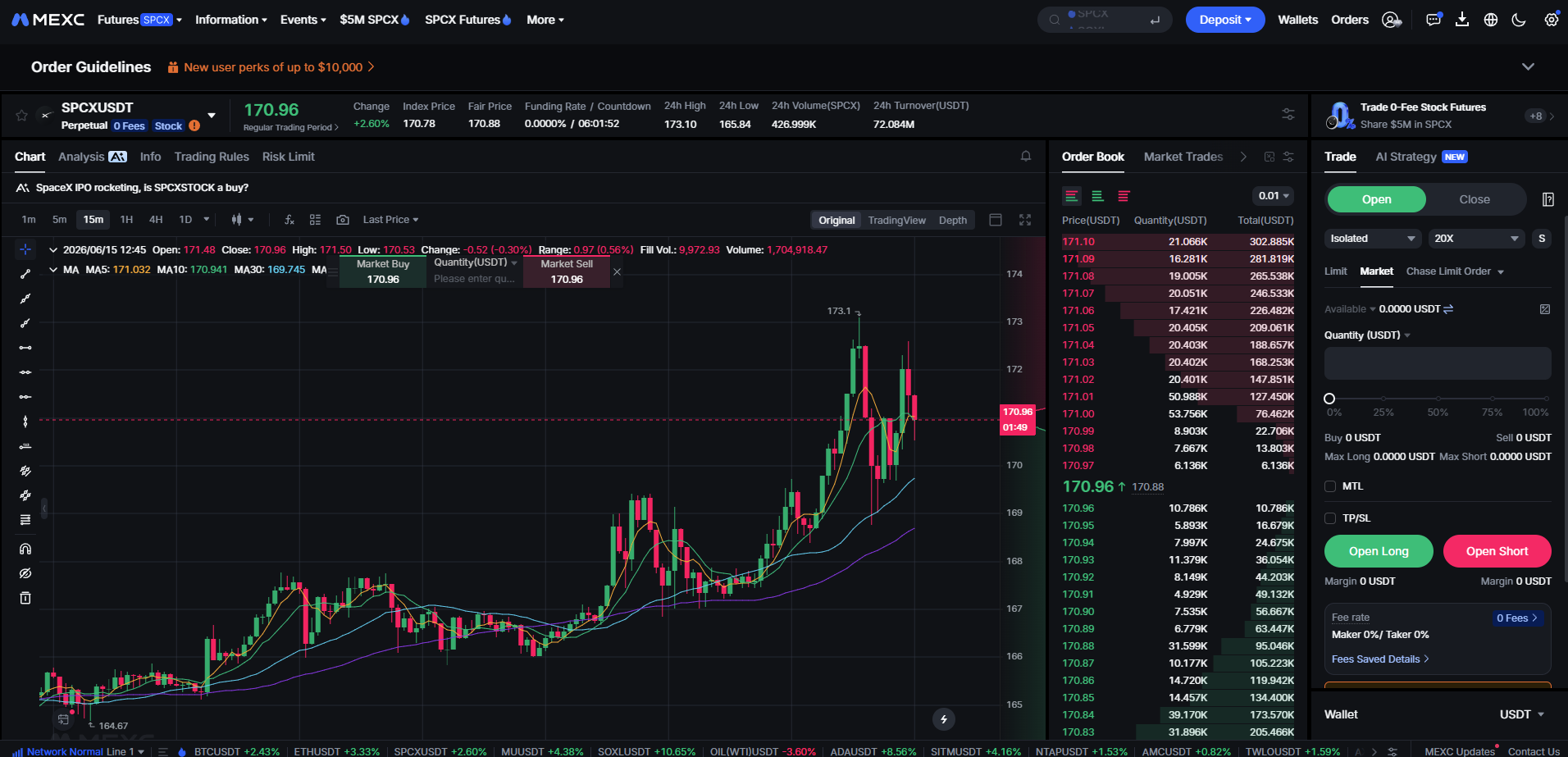This screenshot has height=757, width=1568.
Task: Open the Isolated margin mode dropdown
Action: 1374,239
